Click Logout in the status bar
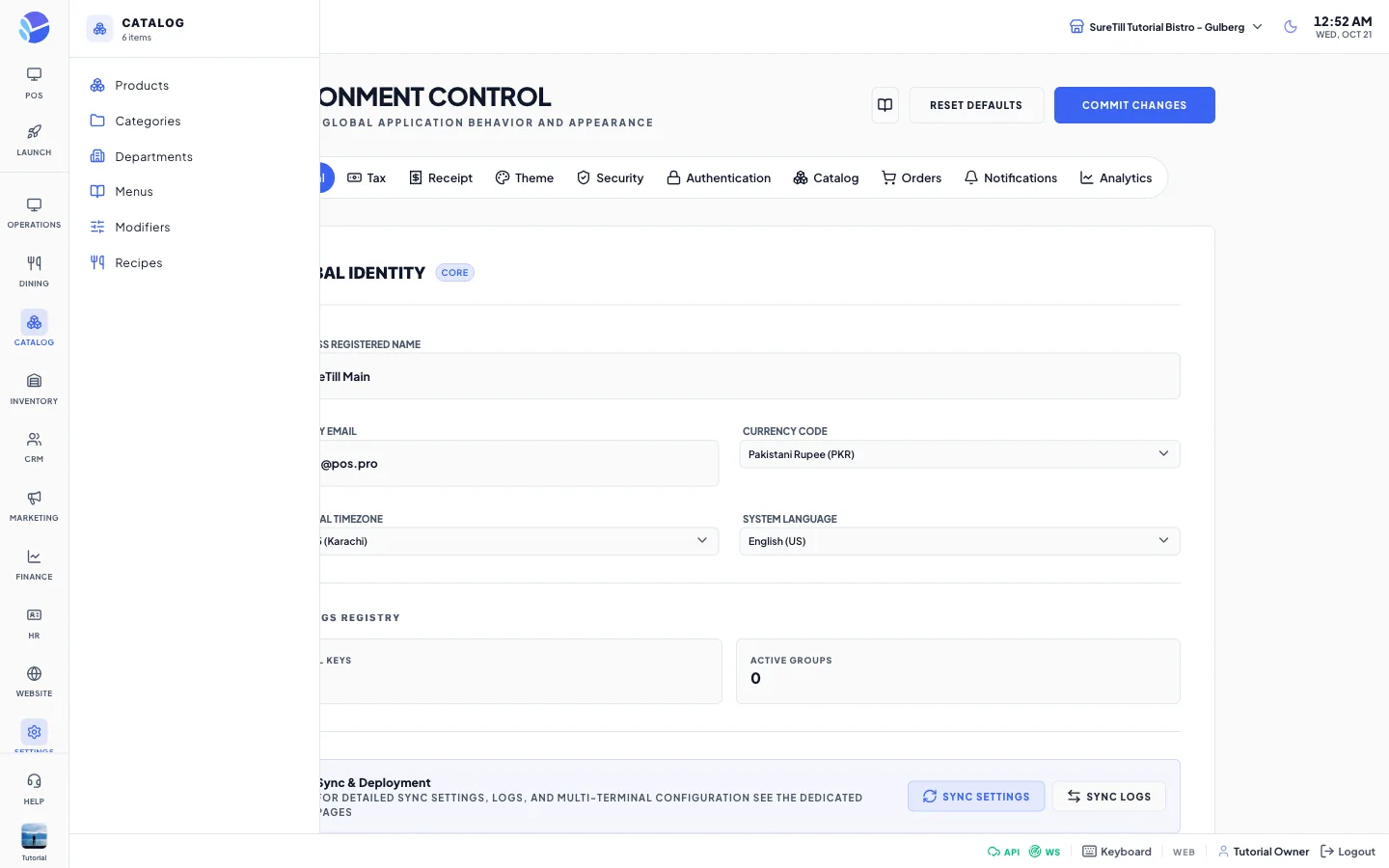 (1348, 852)
